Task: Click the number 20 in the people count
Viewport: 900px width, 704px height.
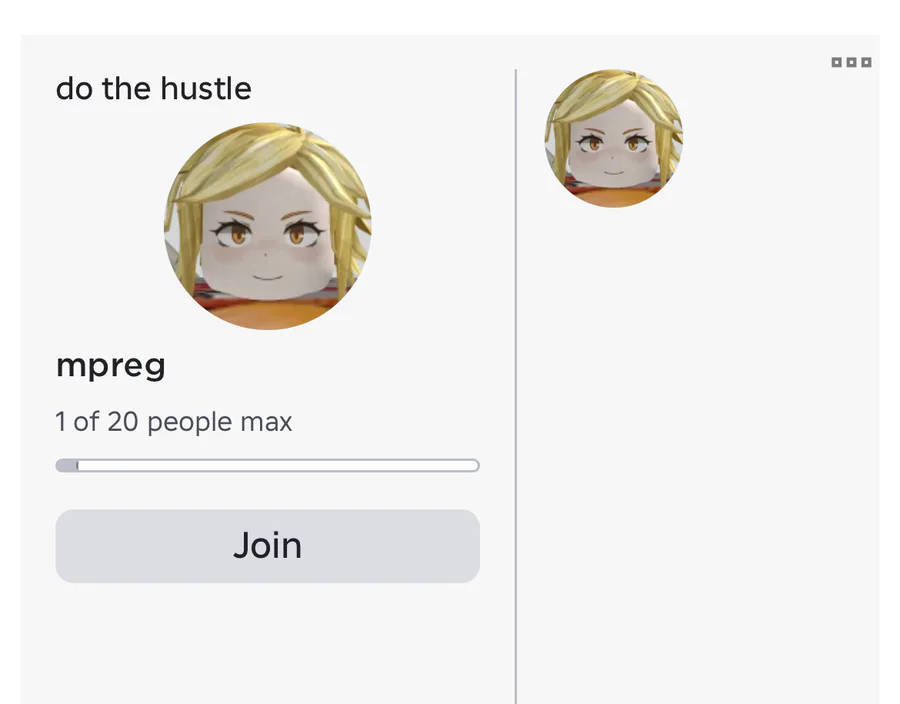Action: 122,422
